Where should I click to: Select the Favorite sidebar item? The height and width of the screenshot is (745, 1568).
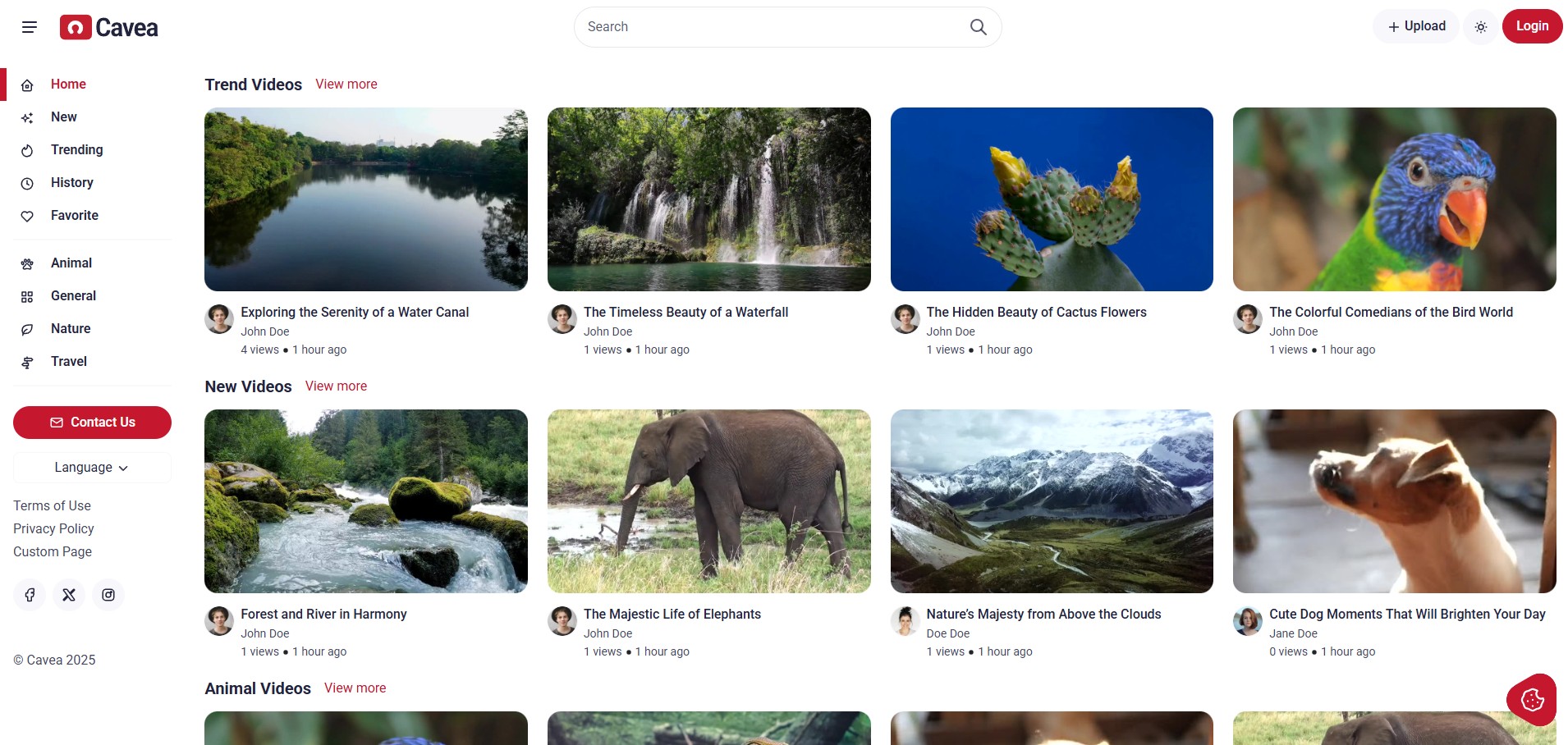coord(74,216)
